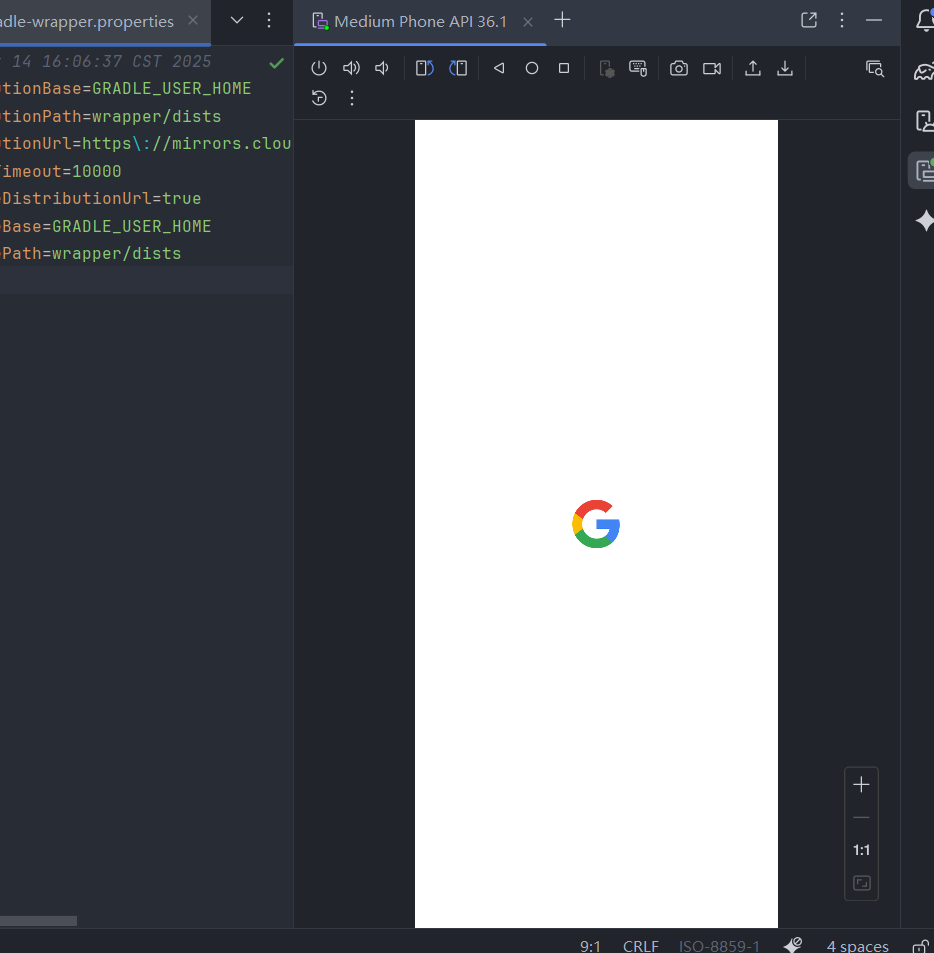934x953 pixels.
Task: Select the Medium Phone API 36.1 tab
Action: (420, 22)
